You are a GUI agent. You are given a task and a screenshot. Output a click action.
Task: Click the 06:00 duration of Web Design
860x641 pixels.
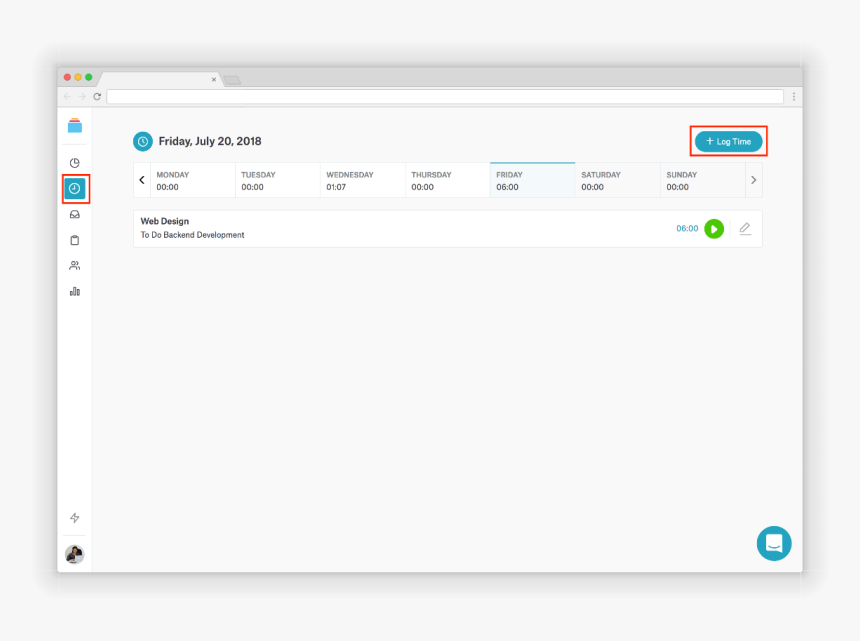tap(687, 229)
